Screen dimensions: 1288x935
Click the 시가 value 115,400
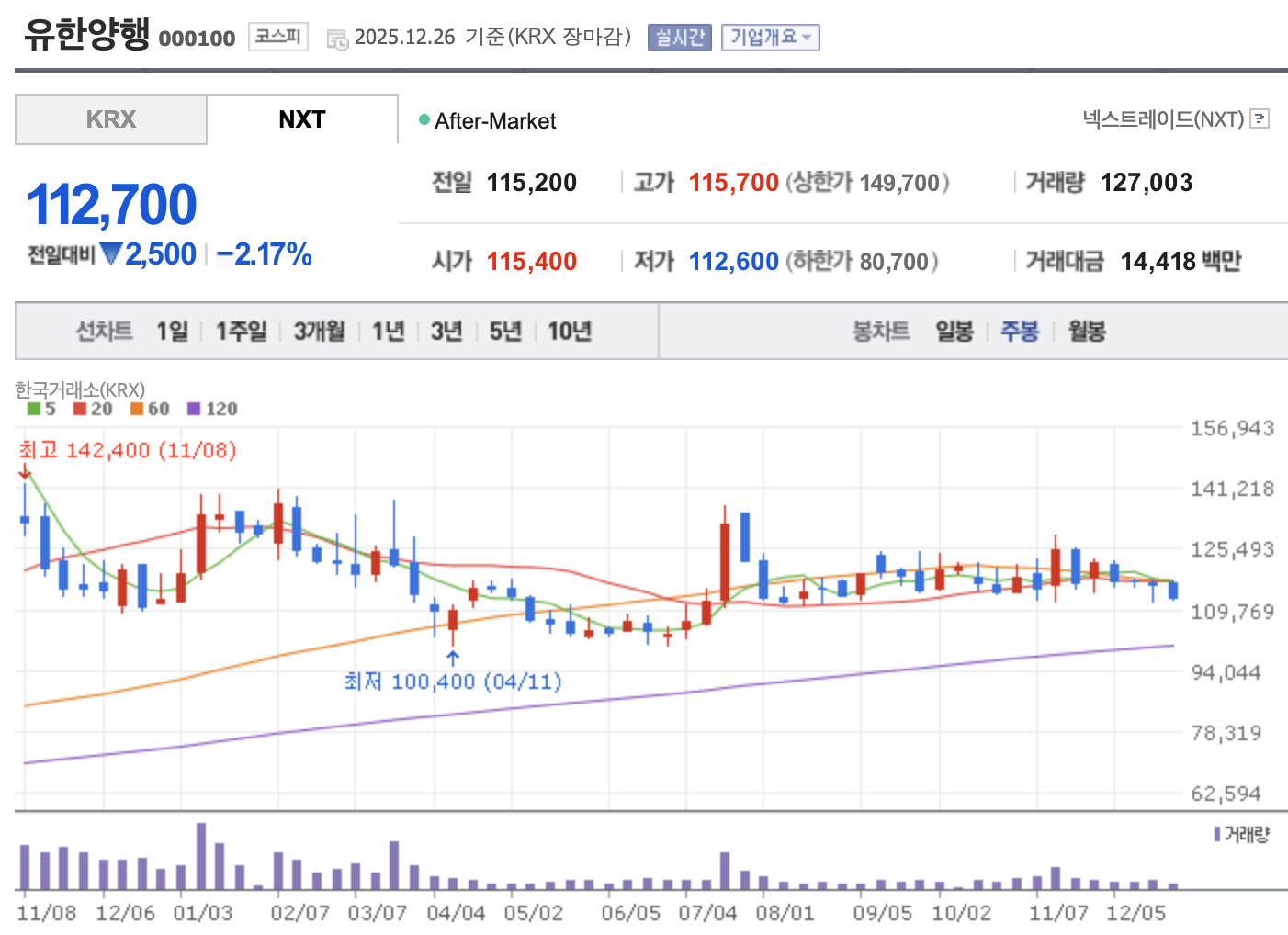click(x=532, y=262)
